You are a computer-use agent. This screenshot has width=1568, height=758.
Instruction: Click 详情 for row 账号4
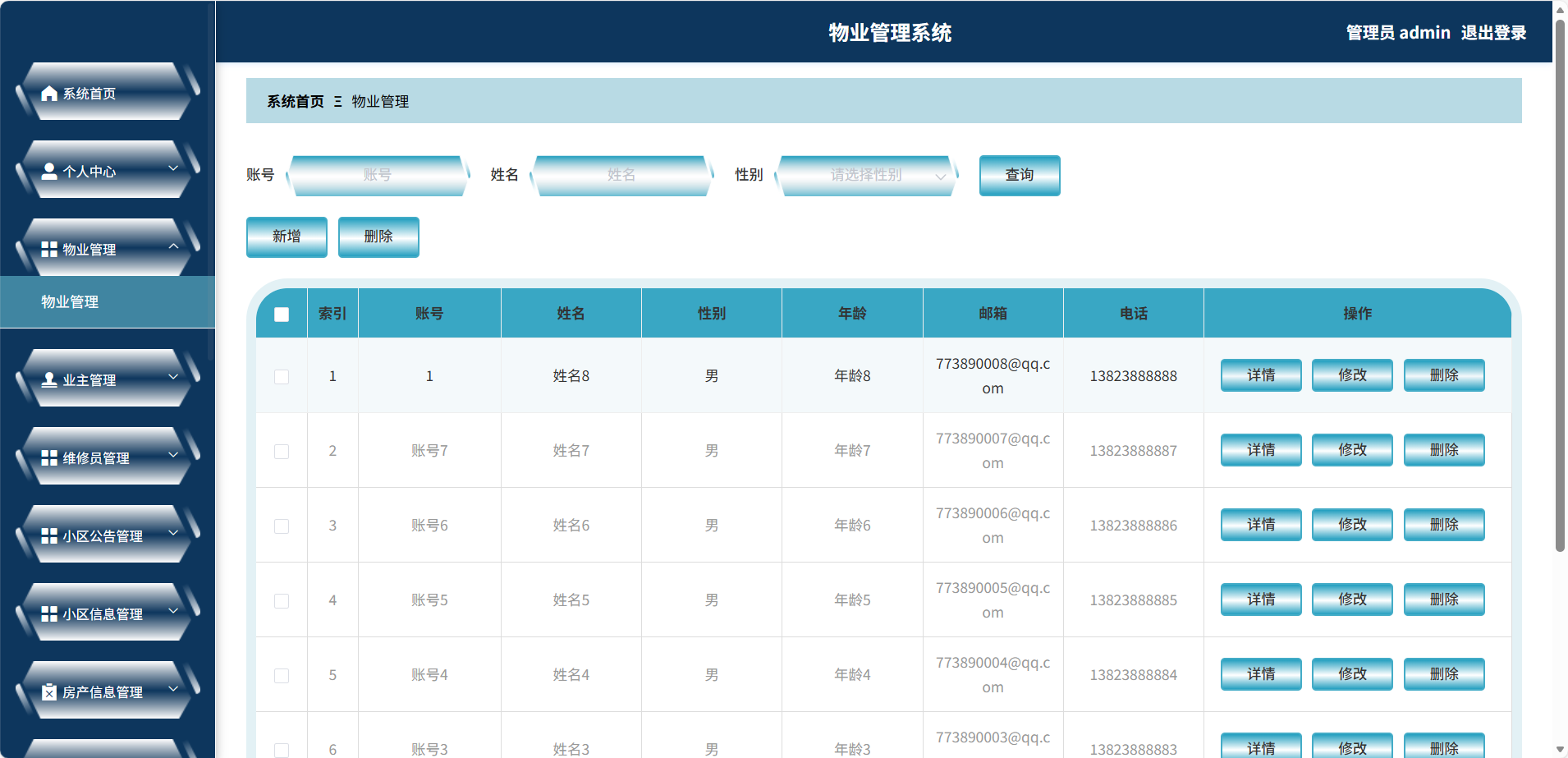[x=1261, y=674]
